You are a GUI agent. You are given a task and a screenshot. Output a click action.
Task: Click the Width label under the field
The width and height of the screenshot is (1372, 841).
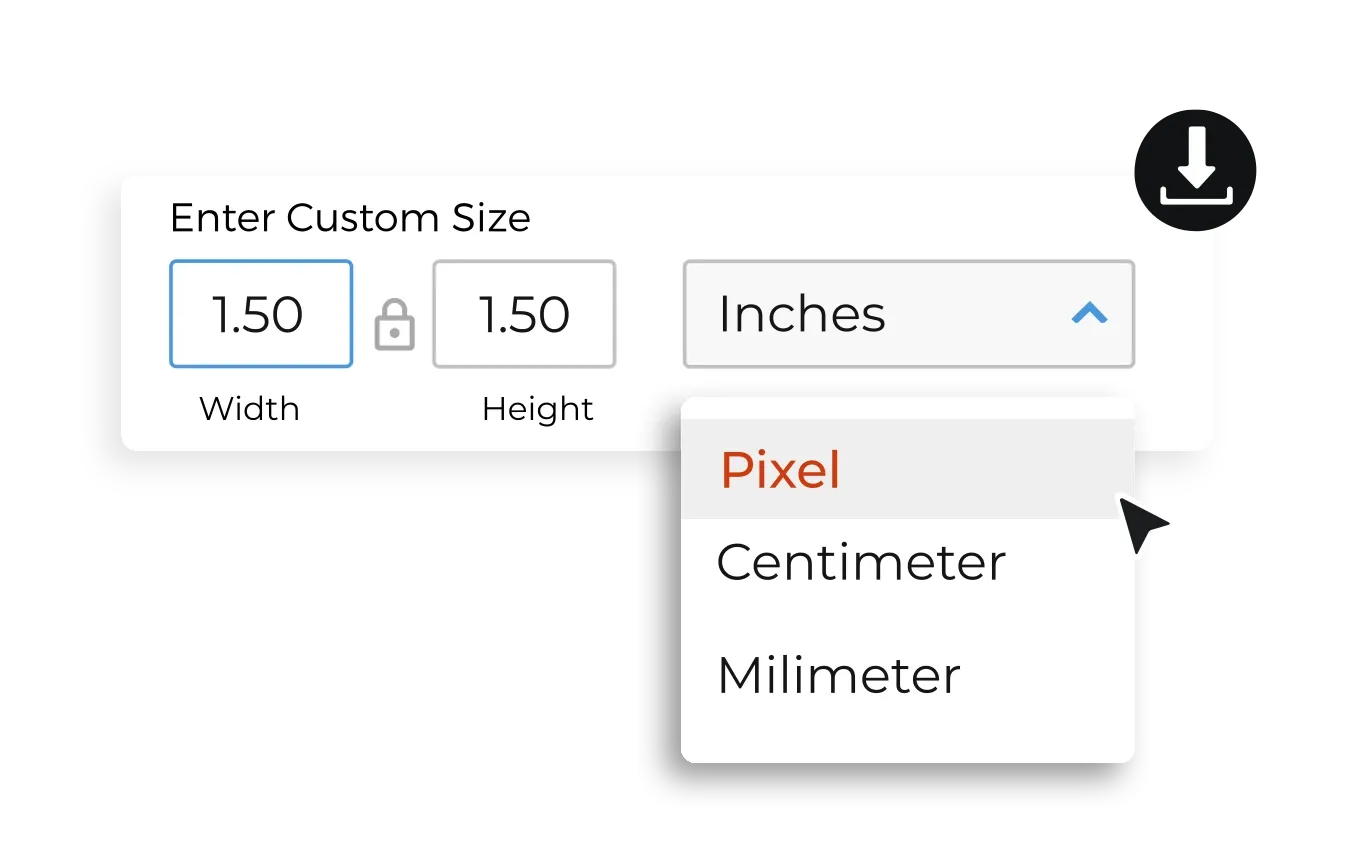[249, 409]
